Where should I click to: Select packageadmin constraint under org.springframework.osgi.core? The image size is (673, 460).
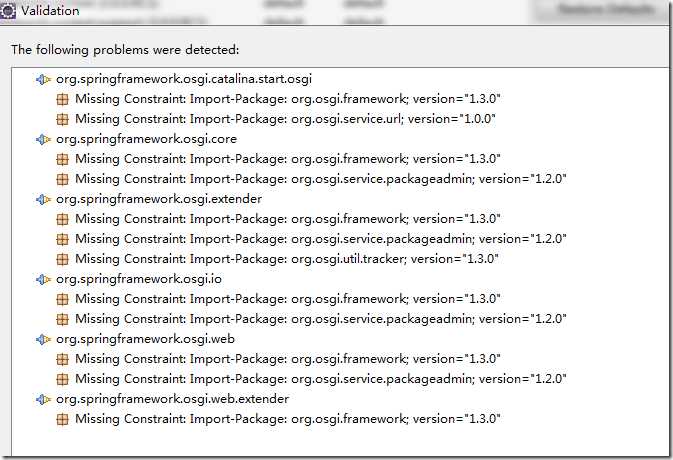coord(320,179)
